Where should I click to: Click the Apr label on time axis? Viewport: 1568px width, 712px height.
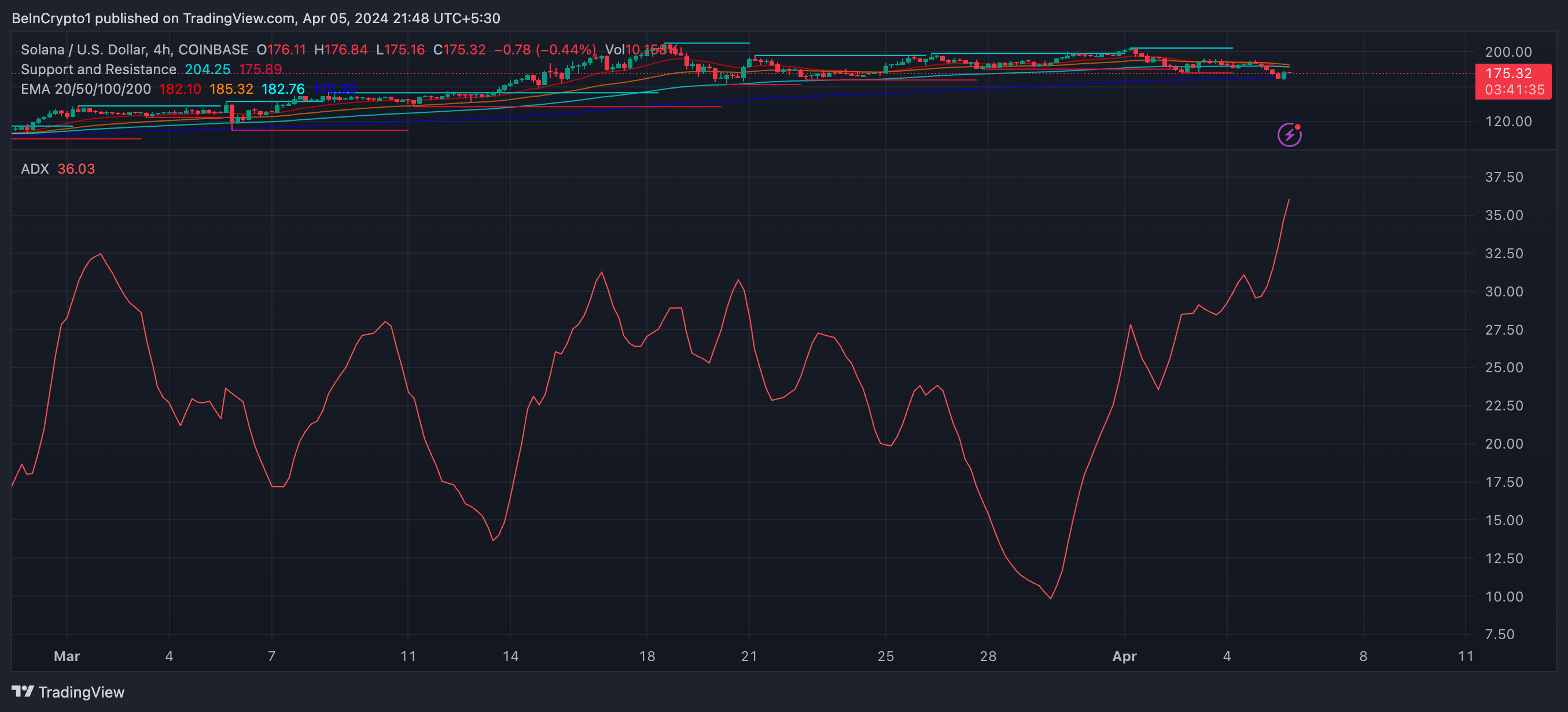1124,656
